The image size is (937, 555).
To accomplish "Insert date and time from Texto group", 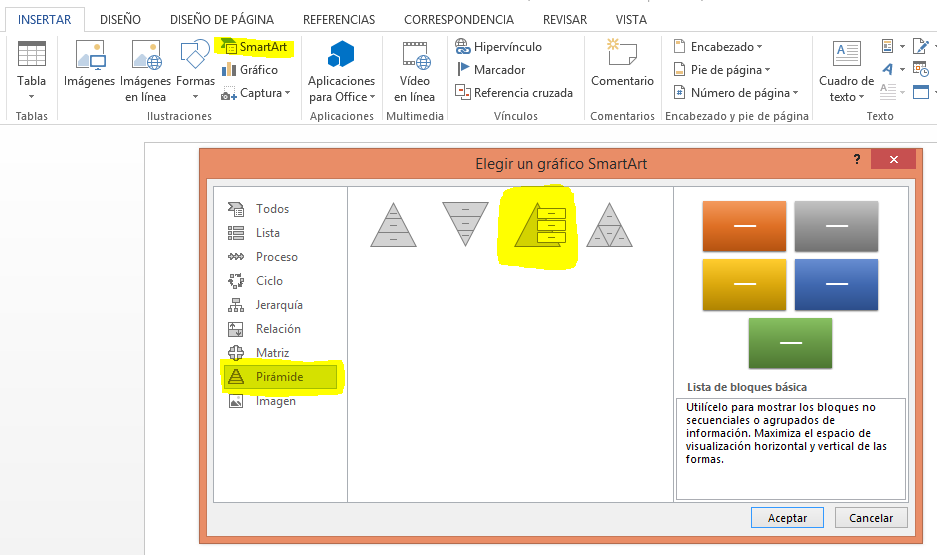I will [x=920, y=69].
